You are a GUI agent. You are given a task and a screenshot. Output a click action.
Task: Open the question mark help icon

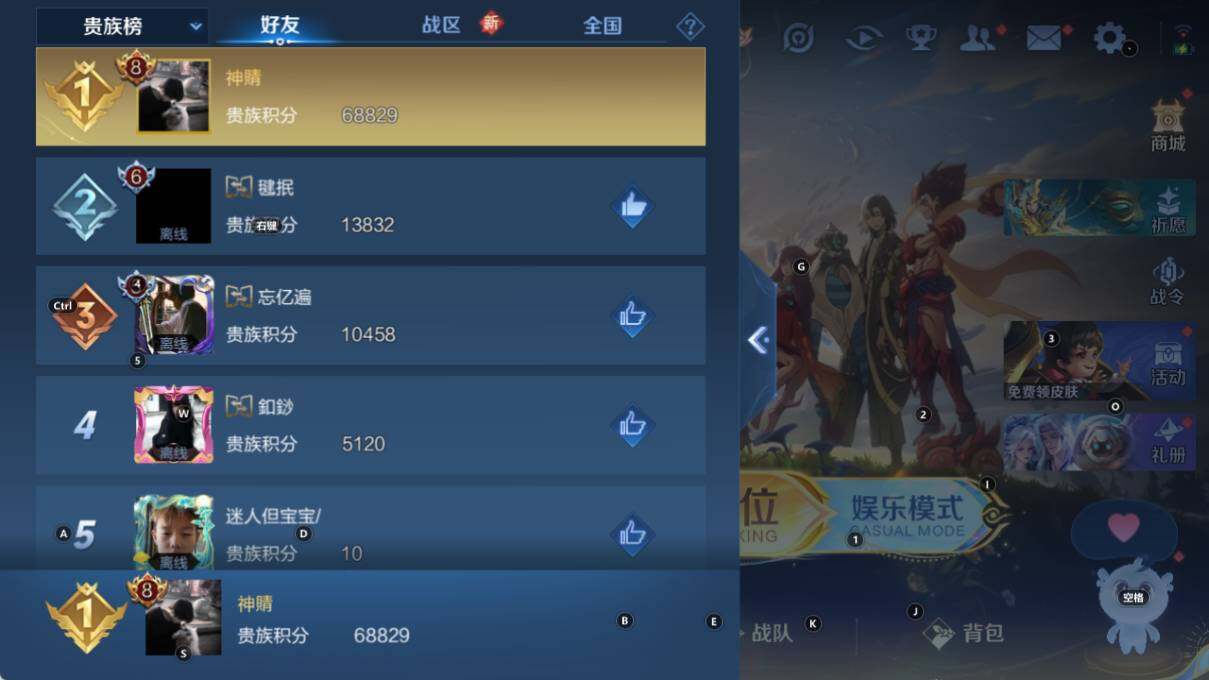coord(690,26)
